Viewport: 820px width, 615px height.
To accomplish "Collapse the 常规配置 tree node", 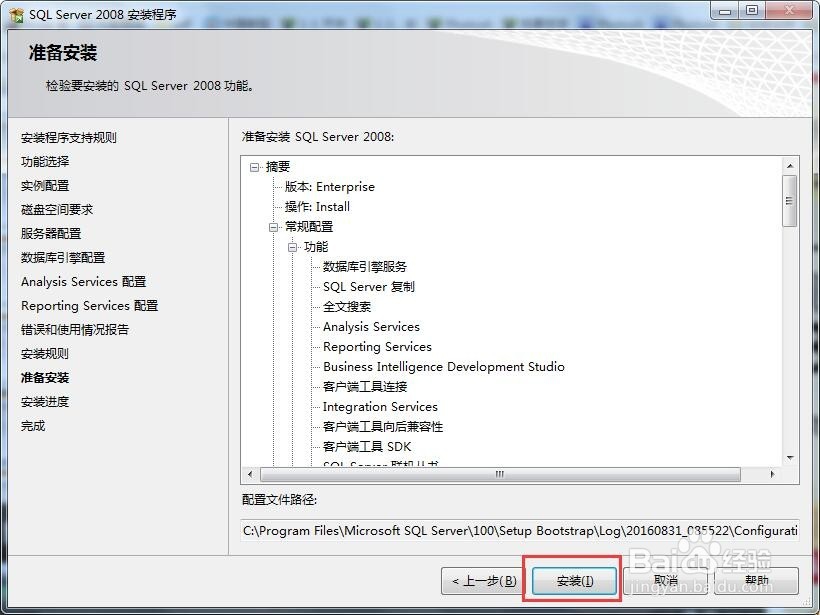I will coord(274,227).
